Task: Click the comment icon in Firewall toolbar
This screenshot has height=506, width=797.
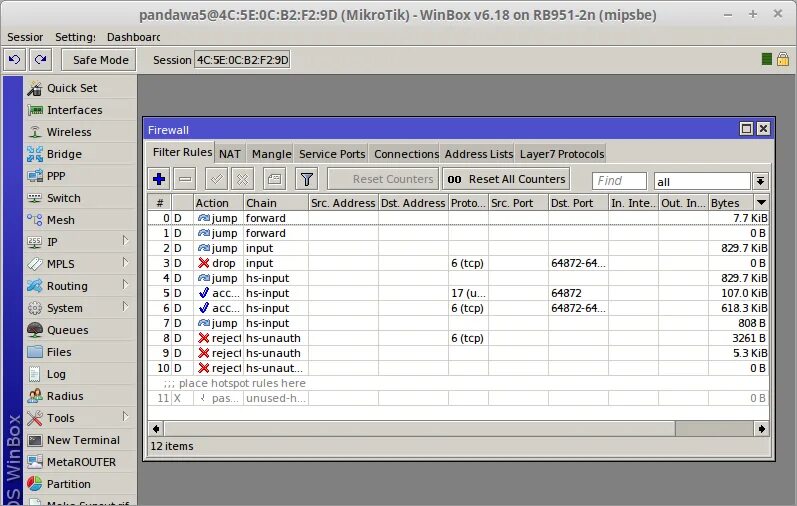Action: [x=274, y=179]
